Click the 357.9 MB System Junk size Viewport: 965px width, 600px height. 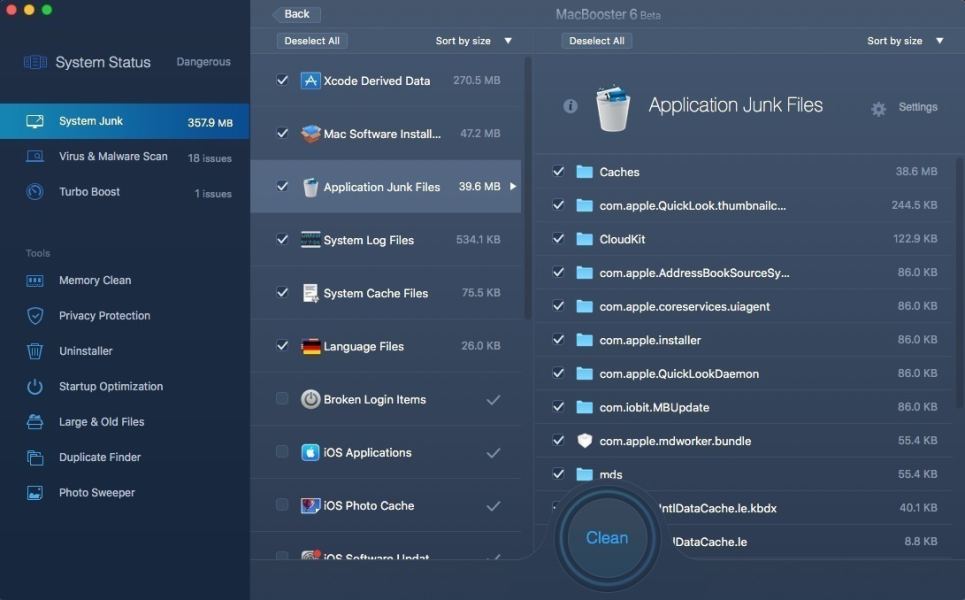click(x=210, y=122)
